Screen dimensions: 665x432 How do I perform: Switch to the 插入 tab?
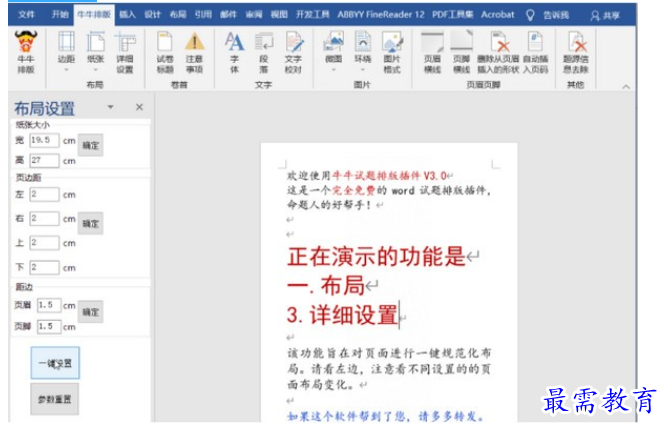[127, 14]
